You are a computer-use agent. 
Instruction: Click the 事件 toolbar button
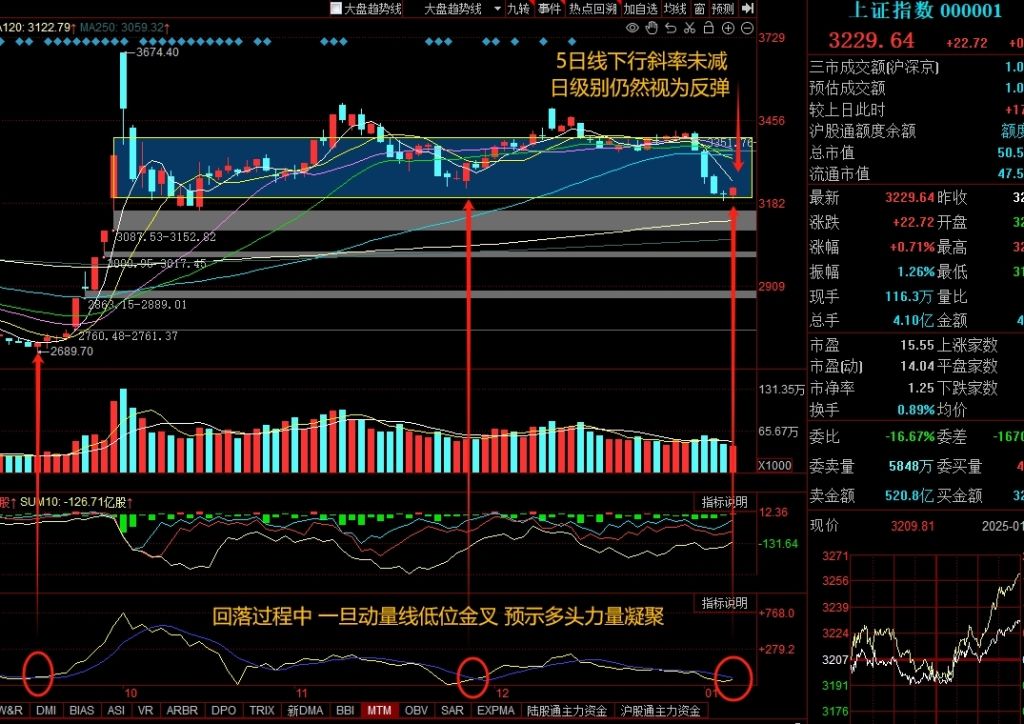[x=549, y=8]
